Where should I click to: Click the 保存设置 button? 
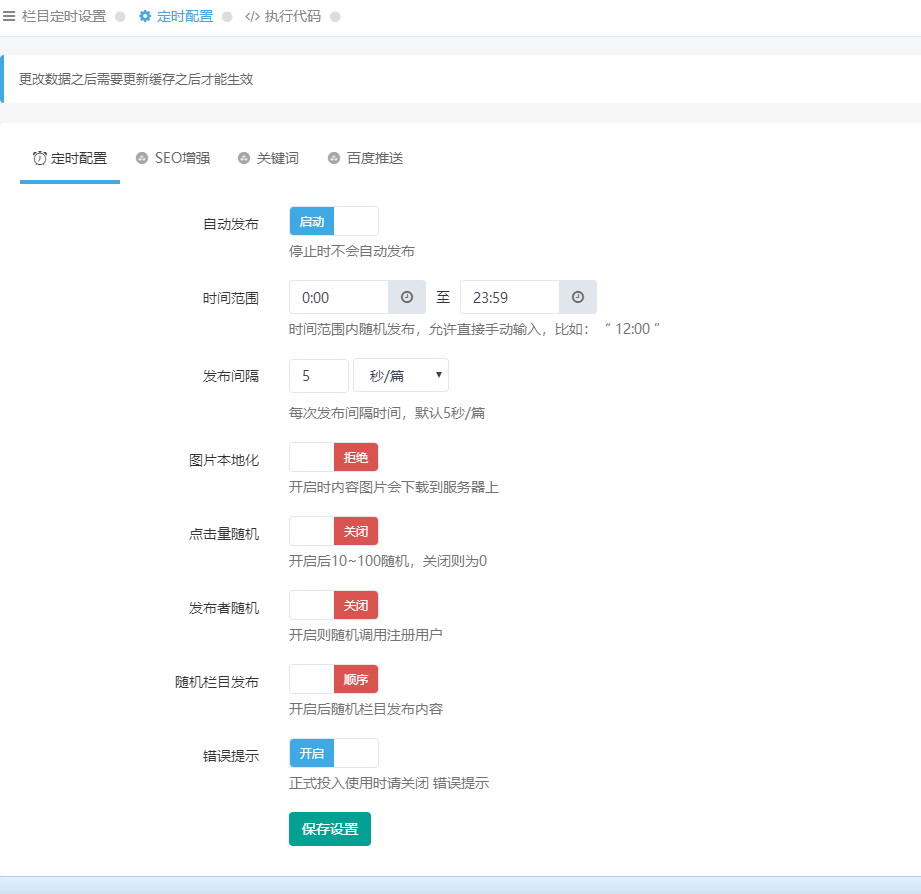pyautogui.click(x=330, y=829)
